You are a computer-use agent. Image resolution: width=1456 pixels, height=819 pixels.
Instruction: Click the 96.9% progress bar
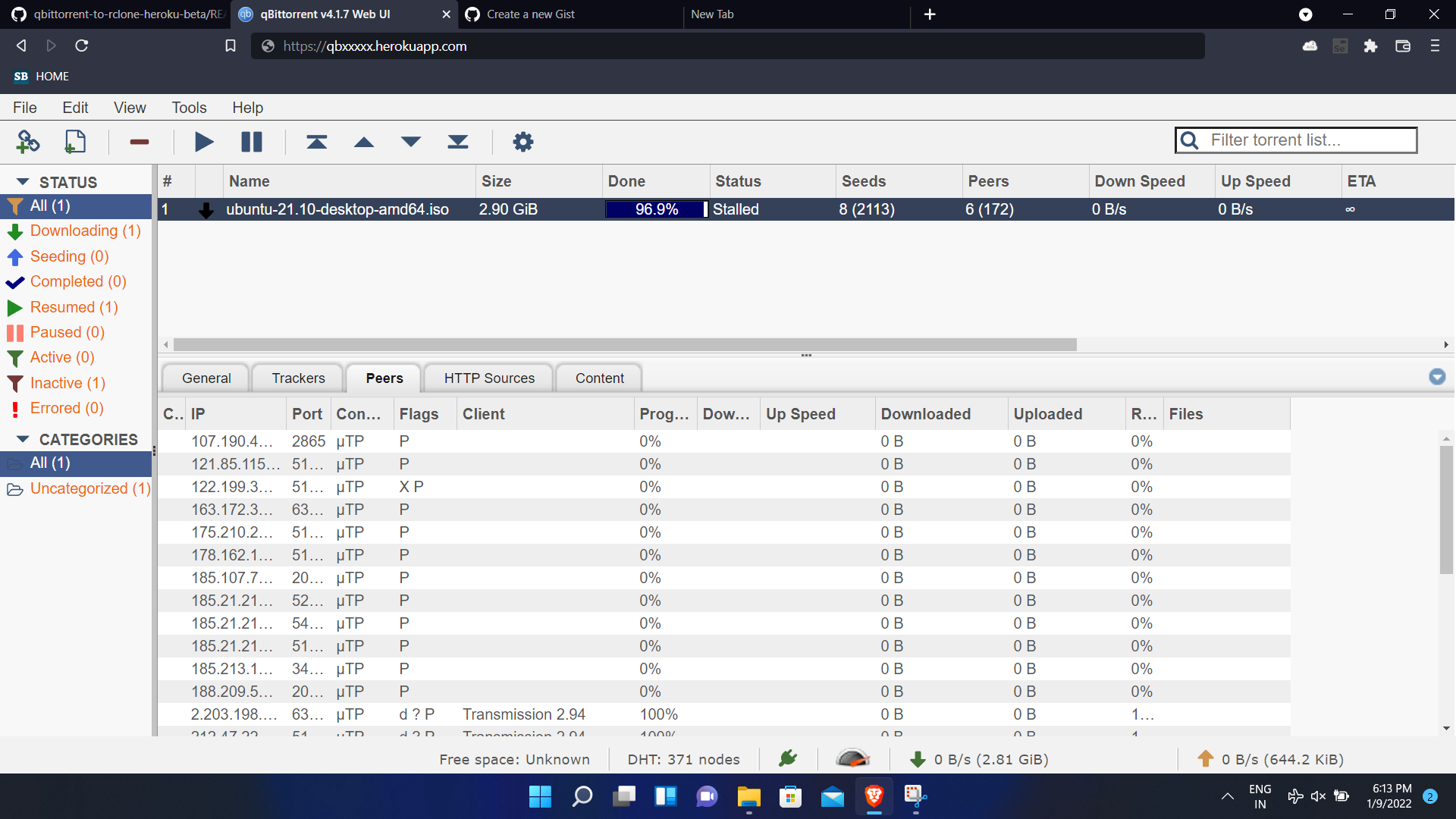point(656,209)
